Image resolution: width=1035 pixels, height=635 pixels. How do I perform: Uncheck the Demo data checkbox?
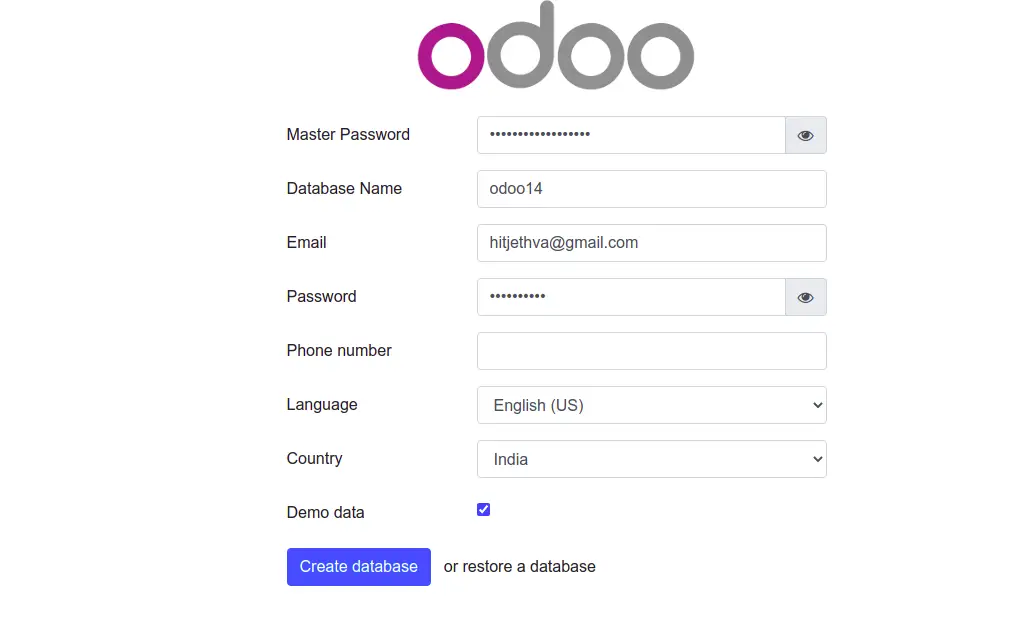pyautogui.click(x=483, y=510)
